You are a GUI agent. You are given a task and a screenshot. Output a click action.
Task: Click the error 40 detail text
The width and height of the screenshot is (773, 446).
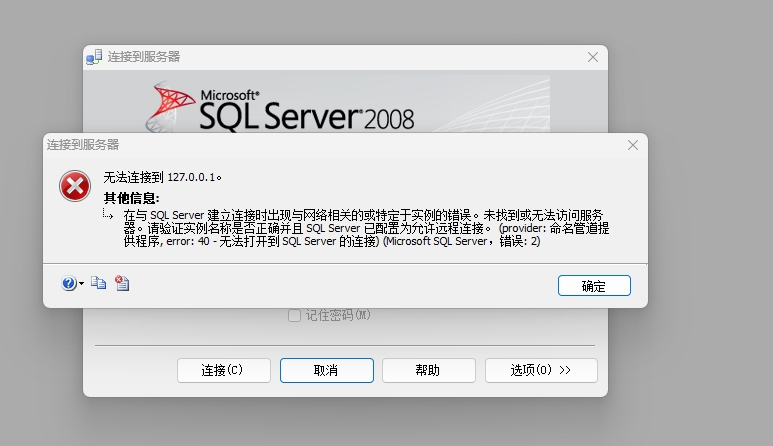pos(330,241)
